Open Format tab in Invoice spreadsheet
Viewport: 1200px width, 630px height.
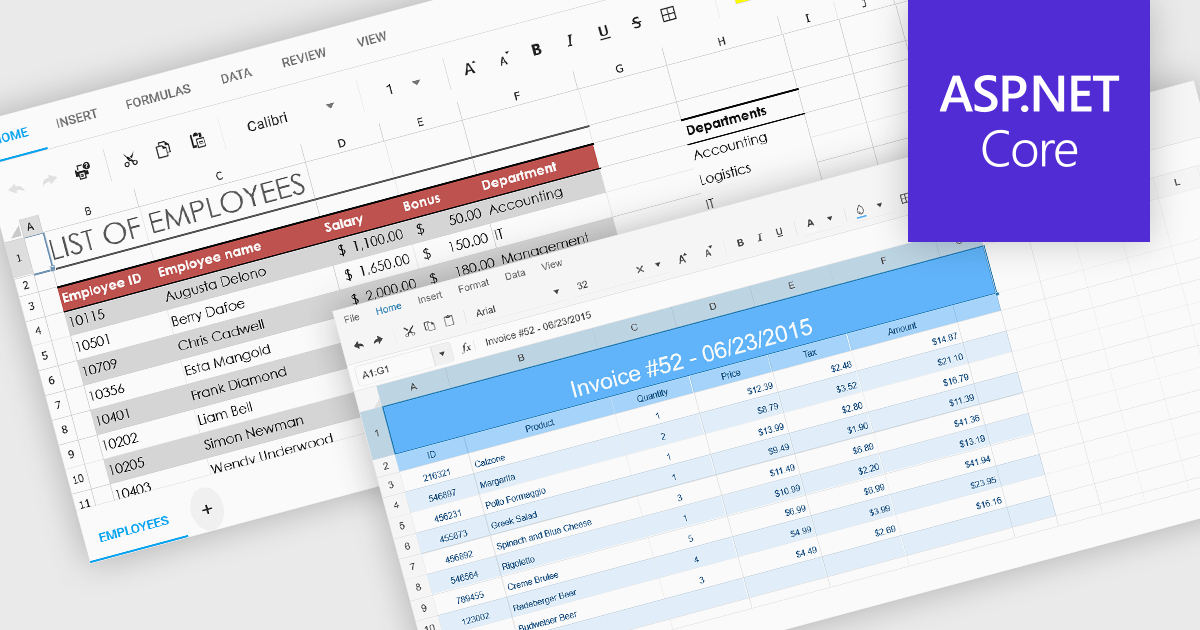tap(473, 286)
